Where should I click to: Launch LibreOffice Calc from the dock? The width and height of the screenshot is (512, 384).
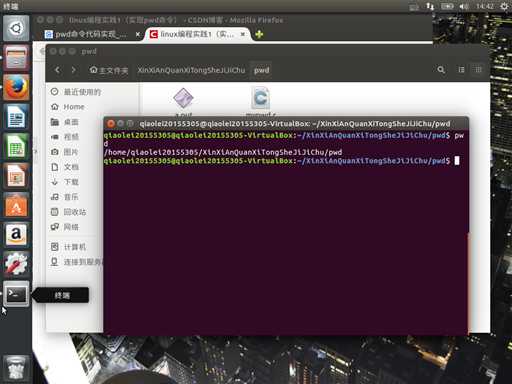16,146
